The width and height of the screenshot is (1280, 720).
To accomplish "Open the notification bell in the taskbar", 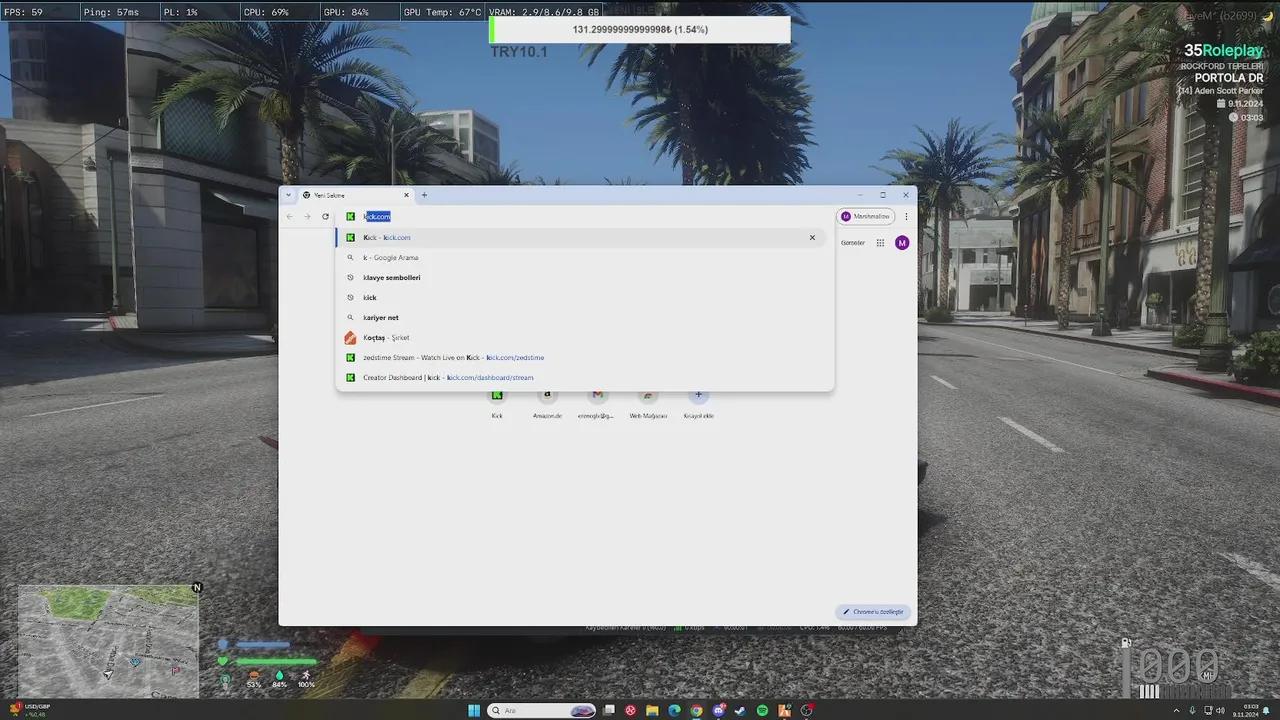I will pyautogui.click(x=1268, y=711).
